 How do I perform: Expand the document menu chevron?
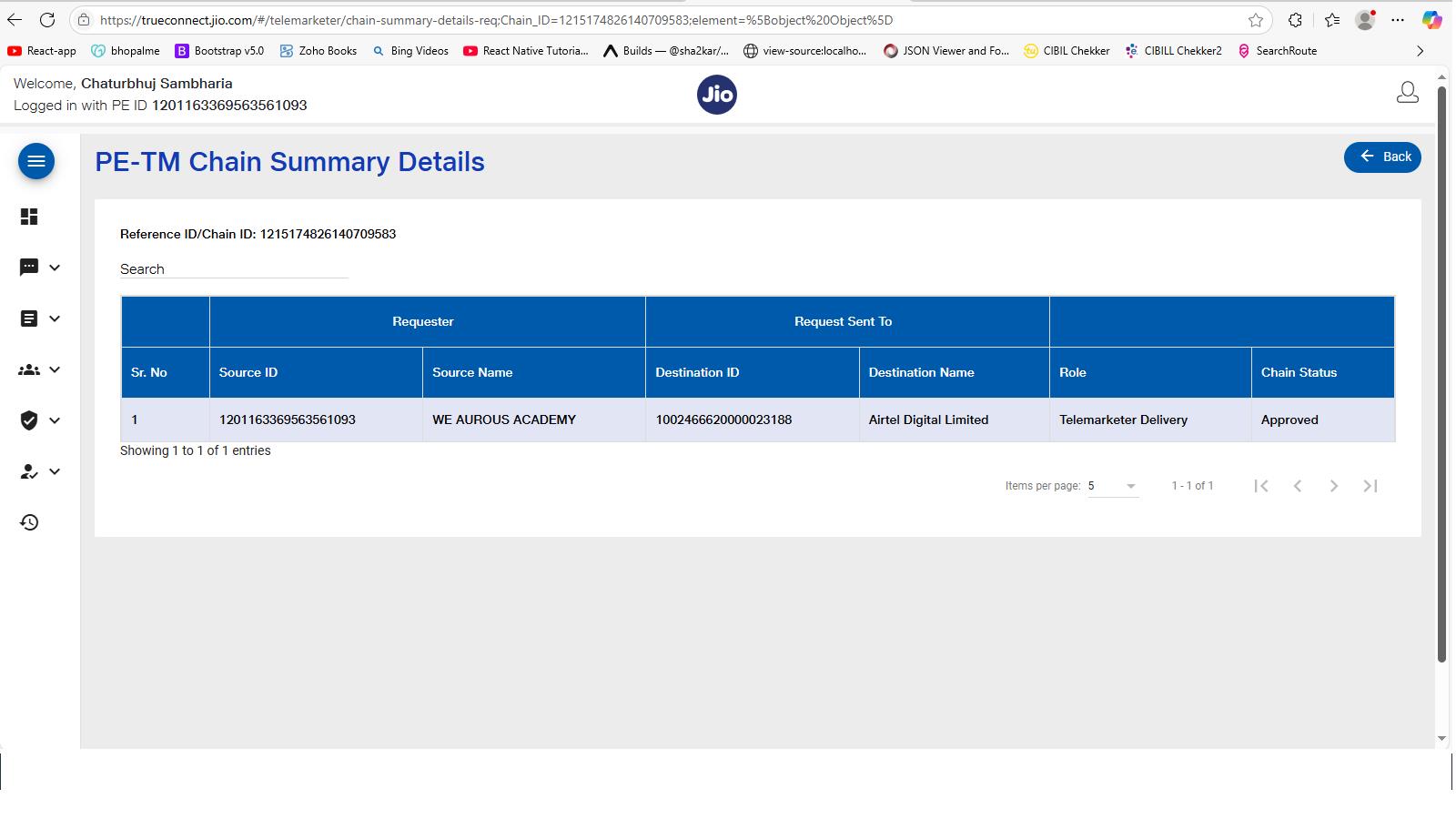coord(55,318)
